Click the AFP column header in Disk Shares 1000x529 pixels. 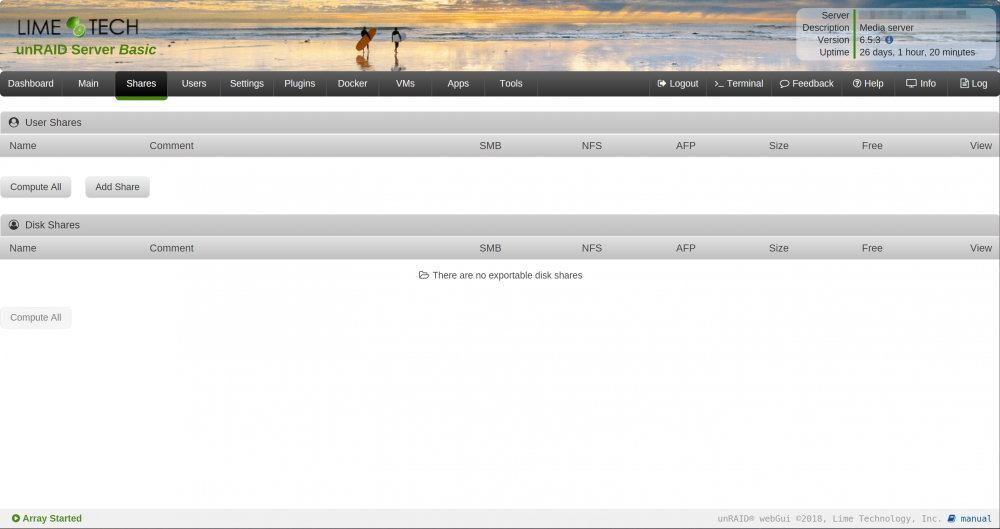(x=686, y=248)
